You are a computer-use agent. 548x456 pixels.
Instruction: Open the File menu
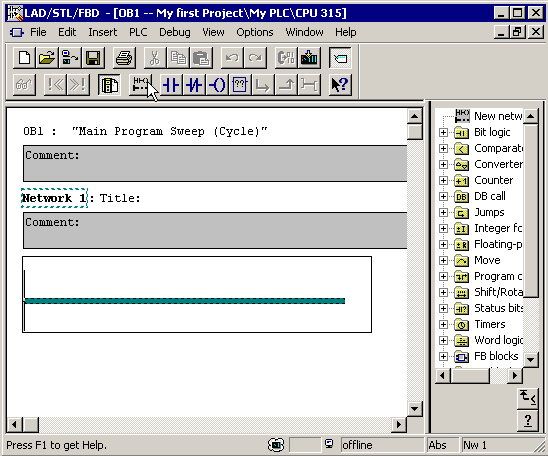38,32
